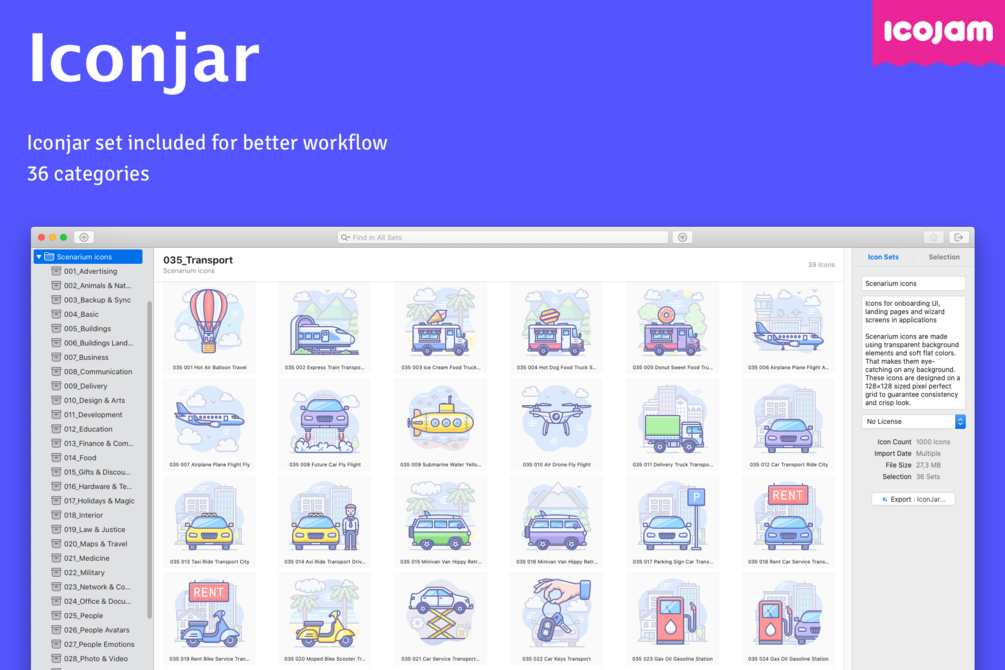Select the Delivery Truck Transport icon
1005x670 pixels.
(x=672, y=425)
